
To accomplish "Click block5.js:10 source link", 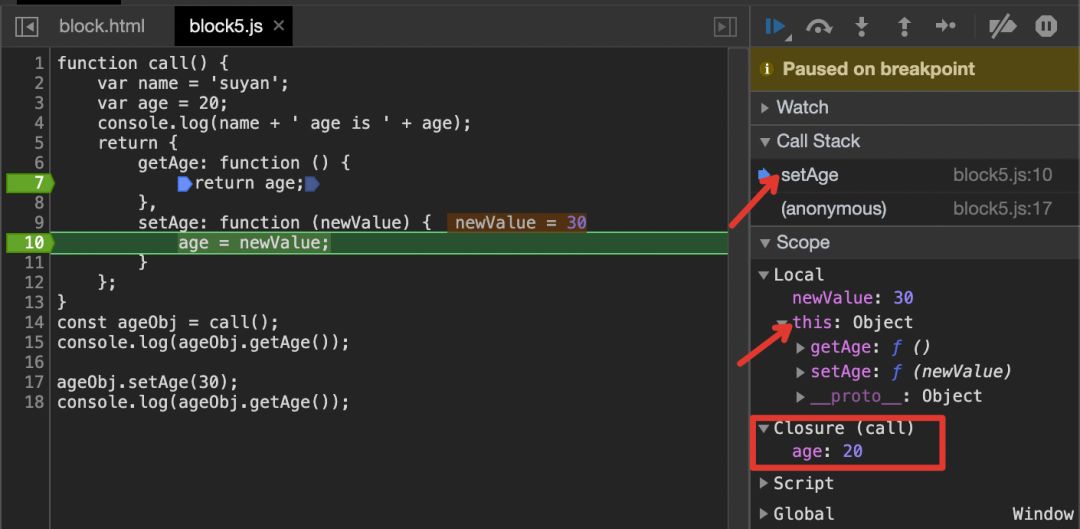I will (x=1002, y=175).
